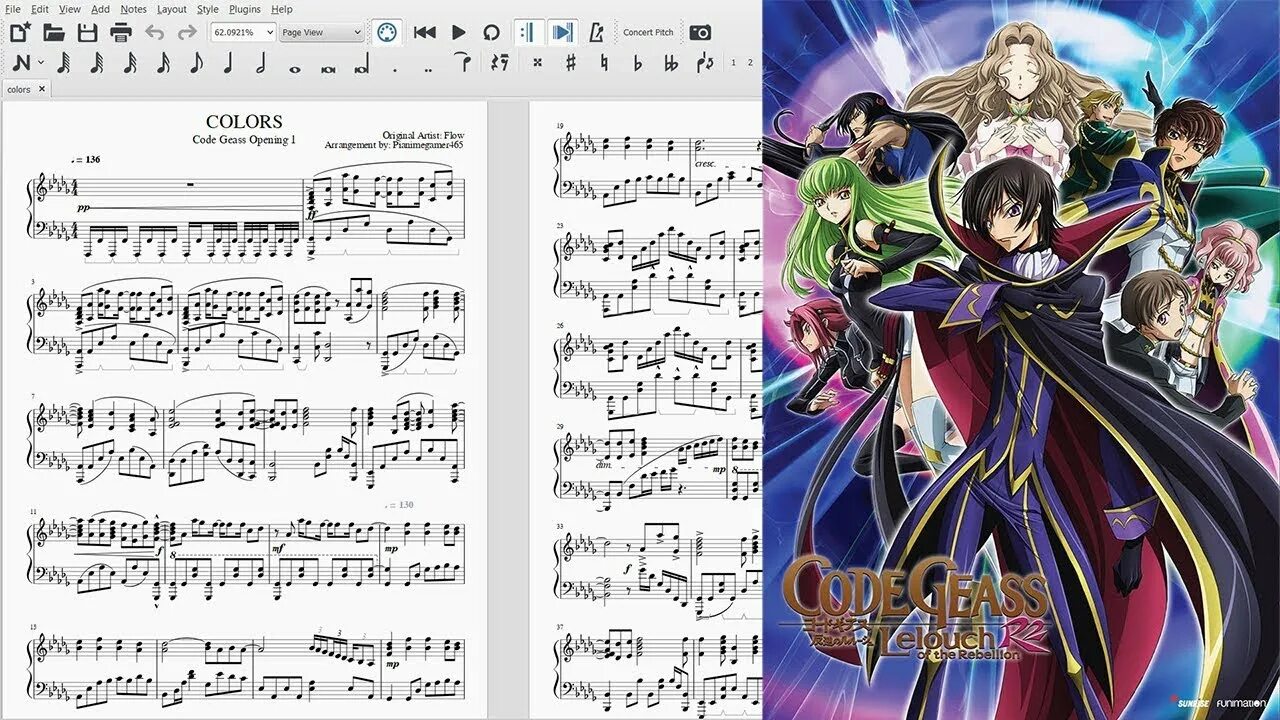
Task: Toggle note input mode
Action: (x=20, y=63)
